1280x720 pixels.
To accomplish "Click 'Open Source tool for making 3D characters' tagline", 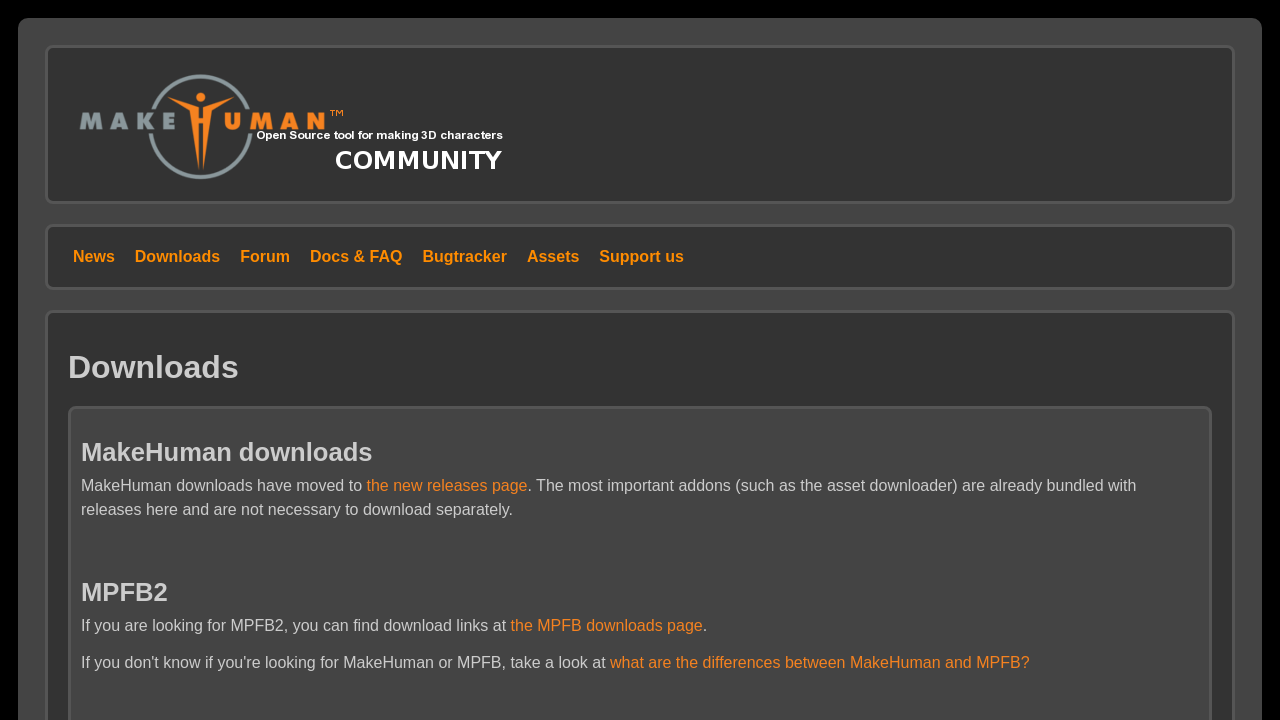I will click(x=379, y=135).
